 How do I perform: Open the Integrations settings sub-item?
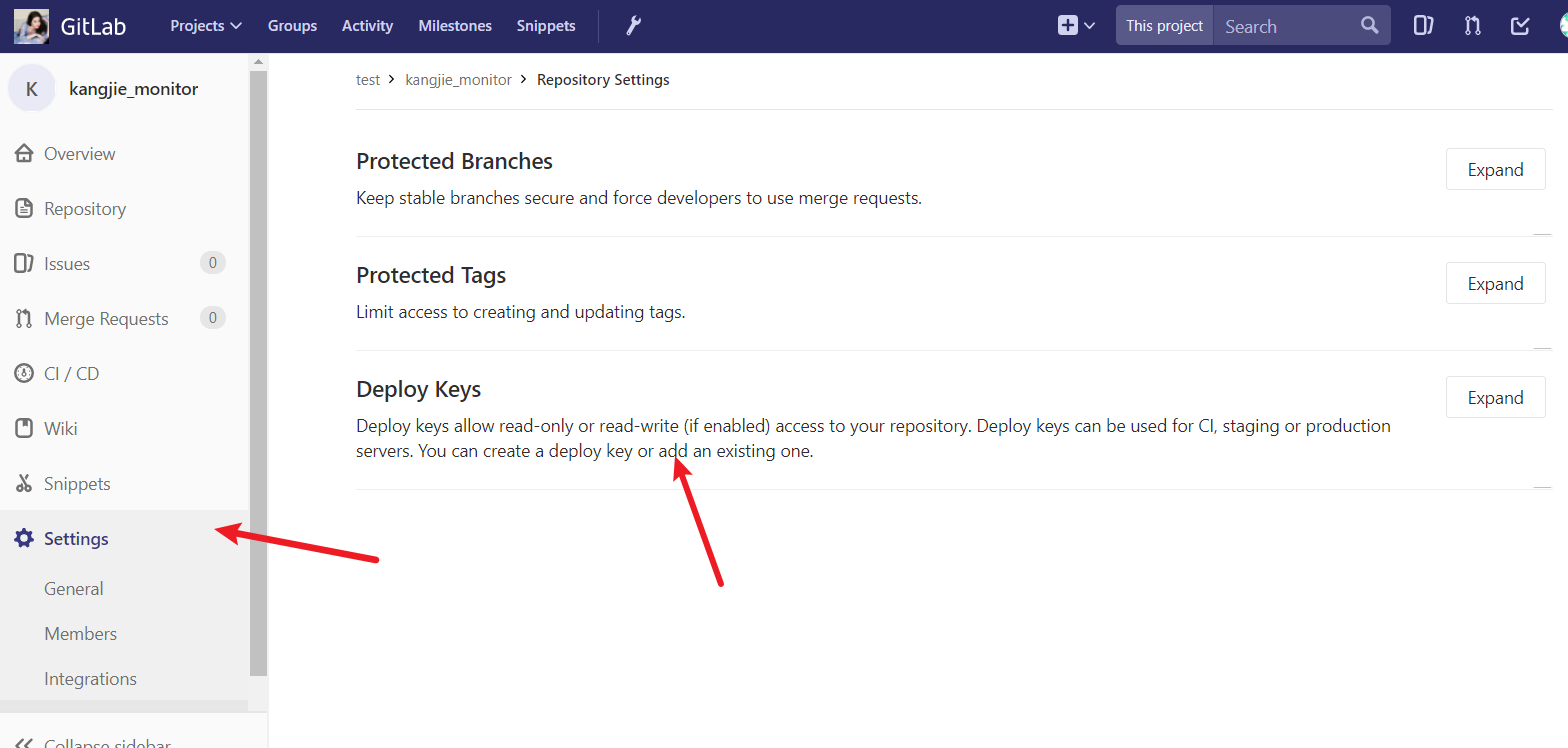tap(90, 678)
